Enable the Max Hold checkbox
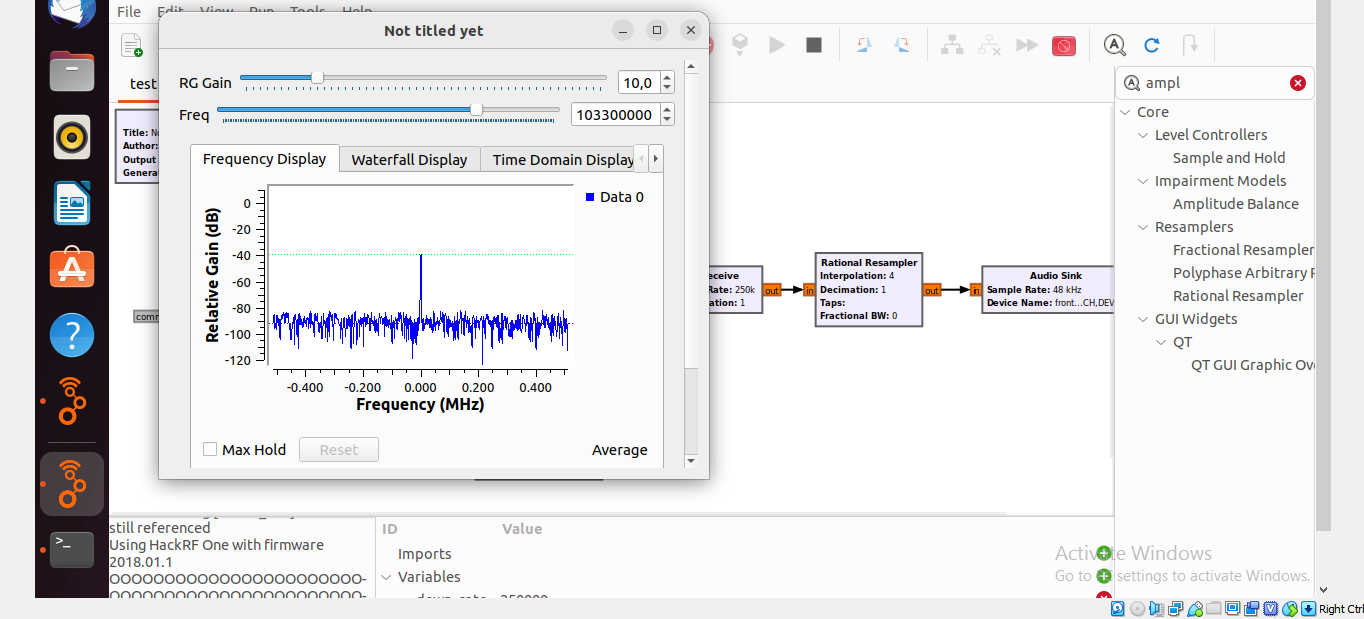 (x=210, y=449)
